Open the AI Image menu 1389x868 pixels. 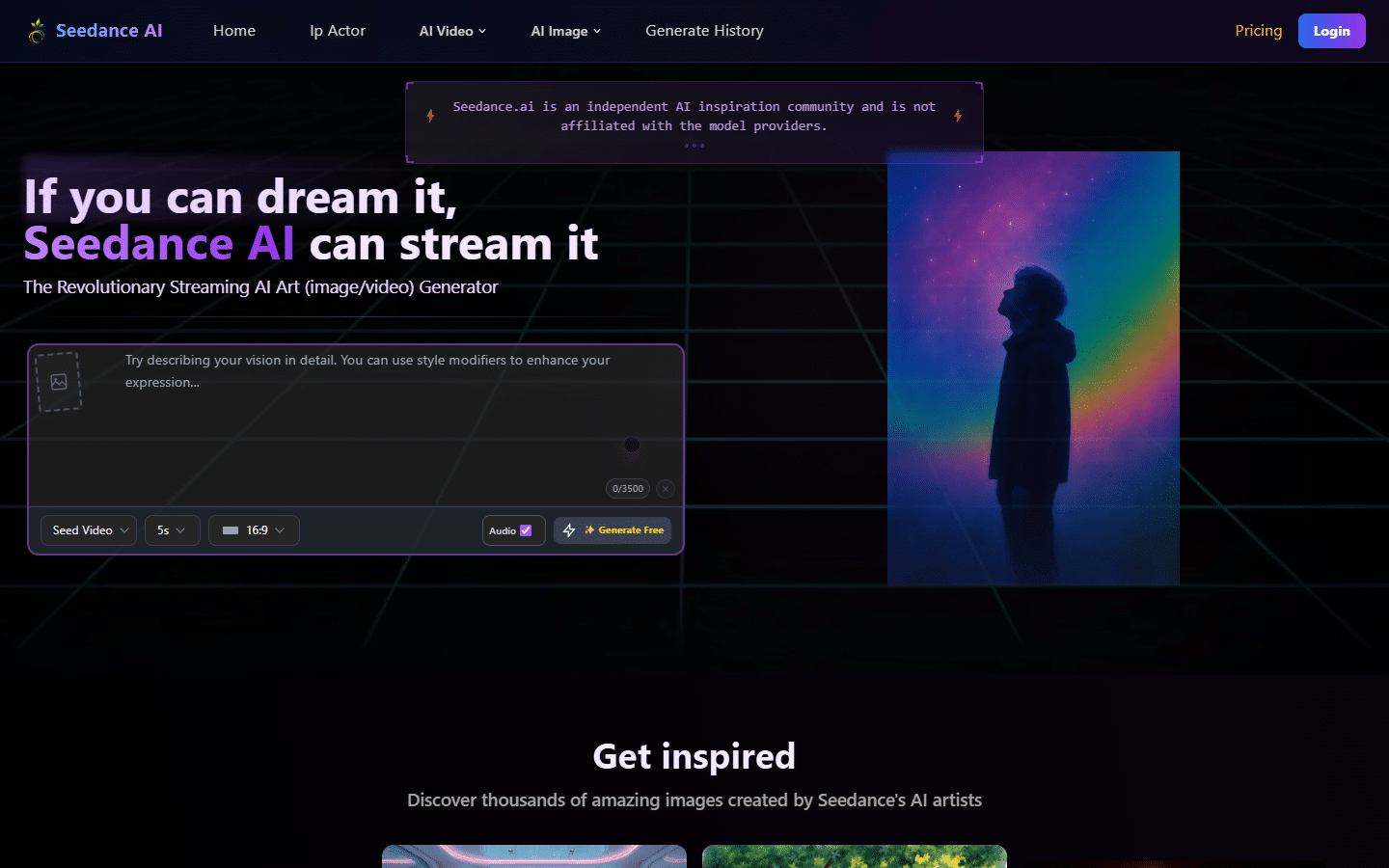(566, 30)
